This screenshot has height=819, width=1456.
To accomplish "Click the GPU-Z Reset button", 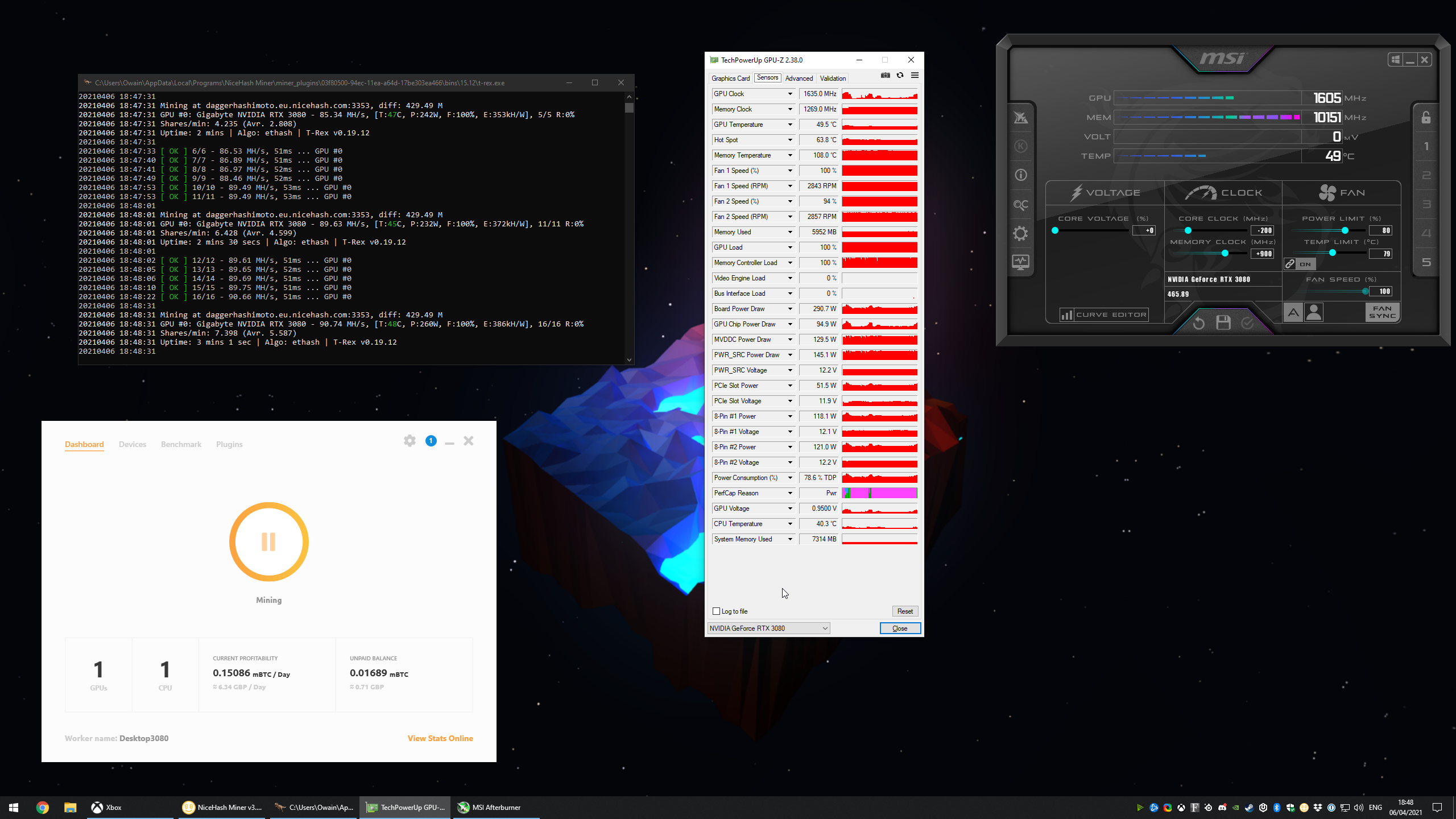I will pos(904,611).
